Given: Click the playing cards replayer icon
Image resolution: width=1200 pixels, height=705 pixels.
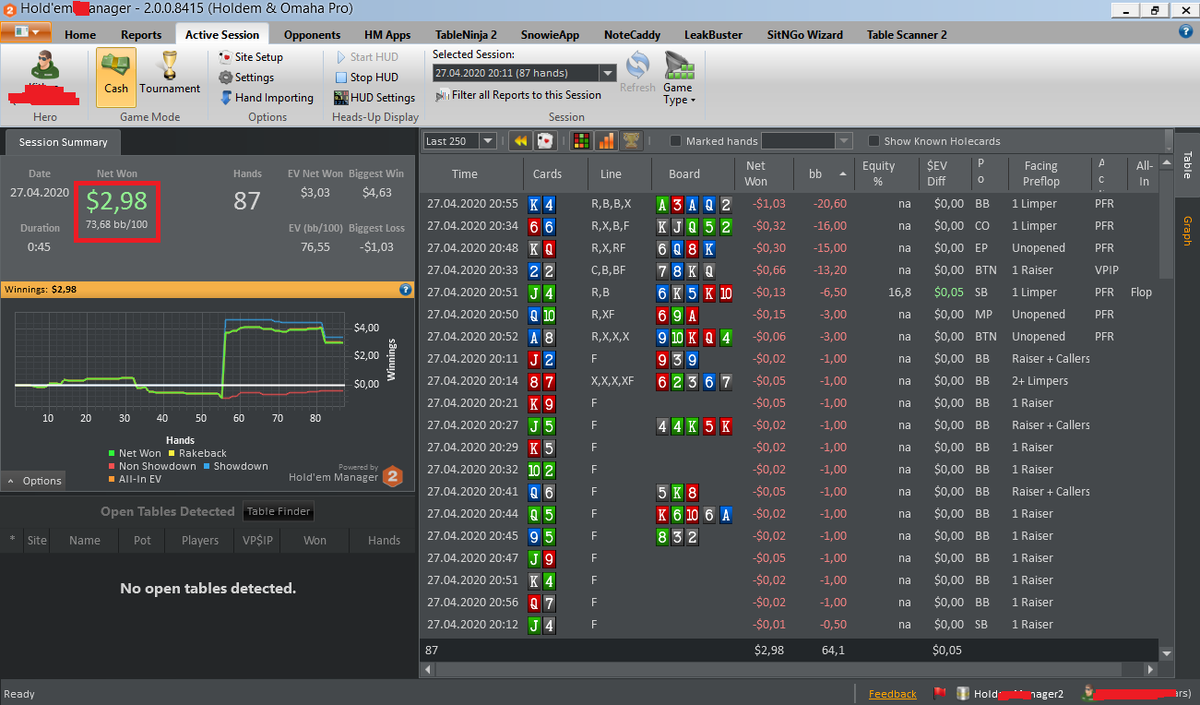Looking at the screenshot, I should pos(545,141).
